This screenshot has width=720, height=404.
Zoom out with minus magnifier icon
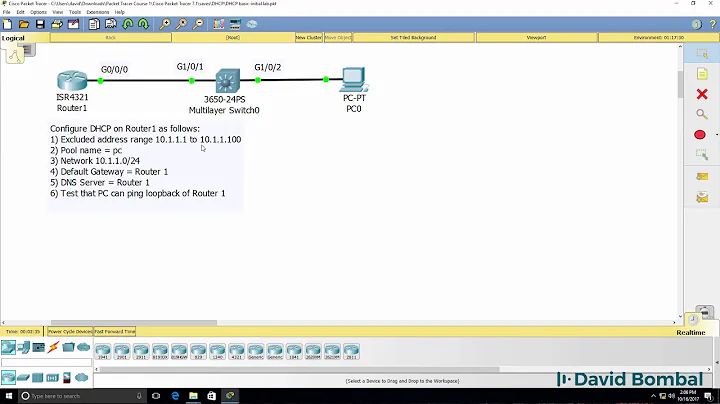(198, 24)
